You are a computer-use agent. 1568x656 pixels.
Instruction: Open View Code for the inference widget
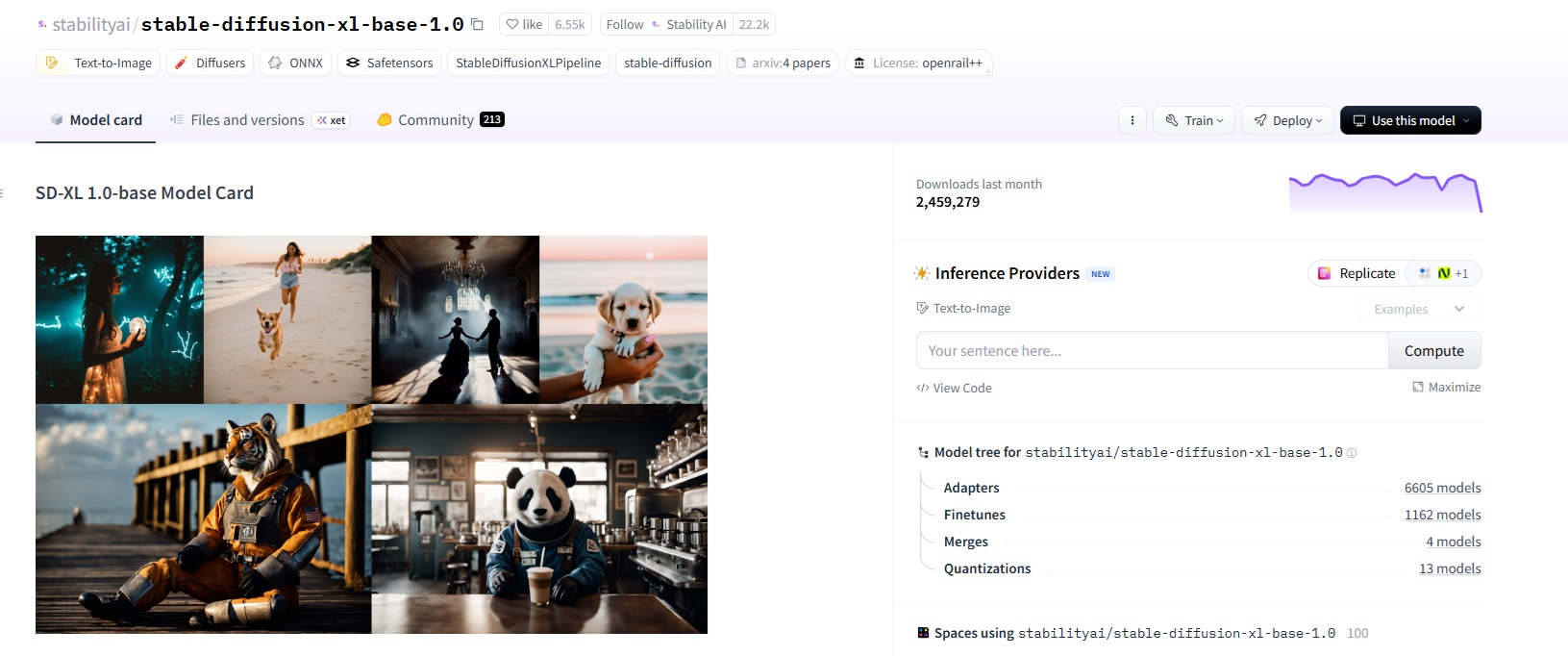[x=954, y=388]
